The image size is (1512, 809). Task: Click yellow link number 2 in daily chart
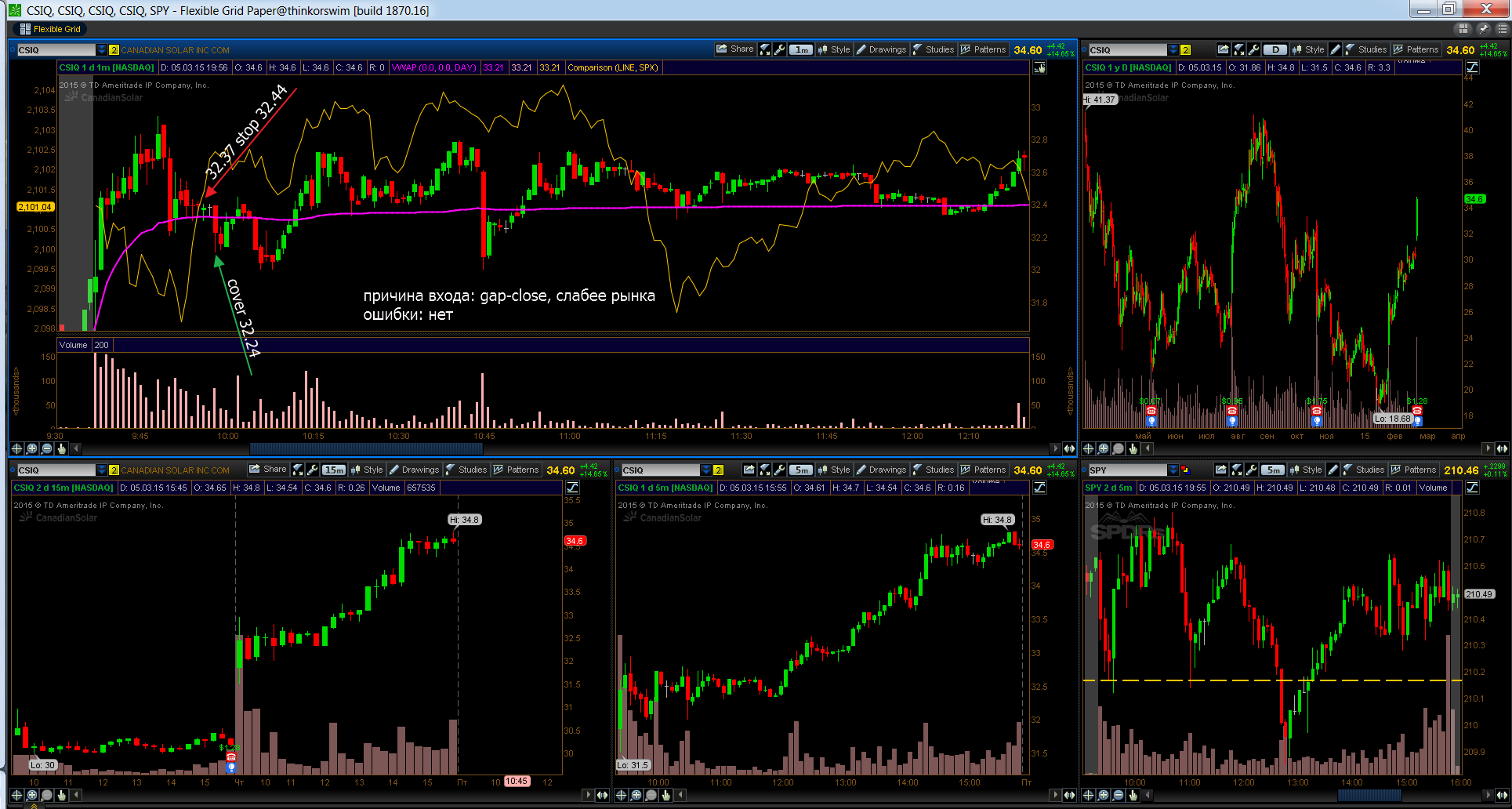[x=1185, y=50]
